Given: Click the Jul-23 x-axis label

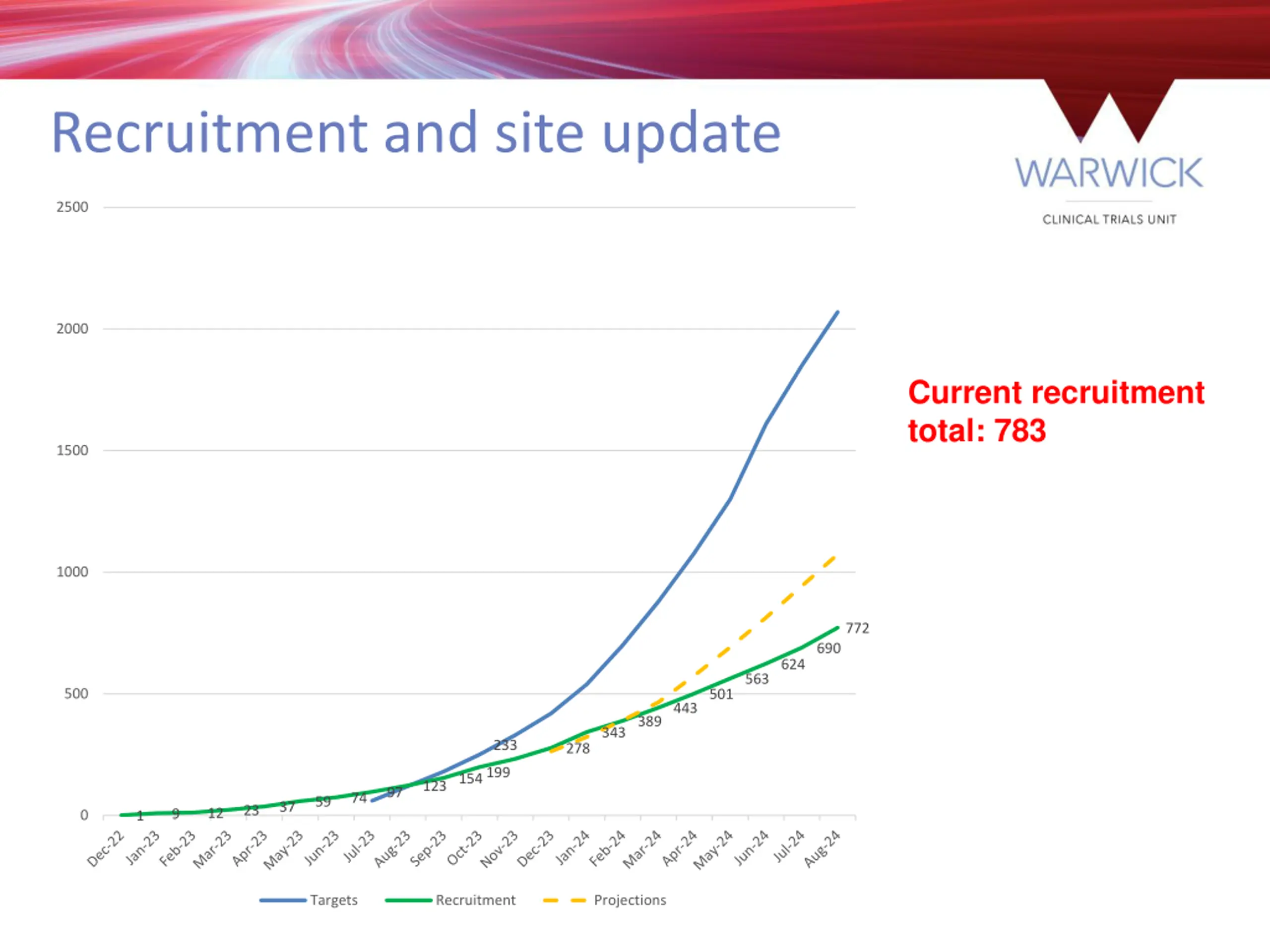Looking at the screenshot, I should click(x=359, y=846).
